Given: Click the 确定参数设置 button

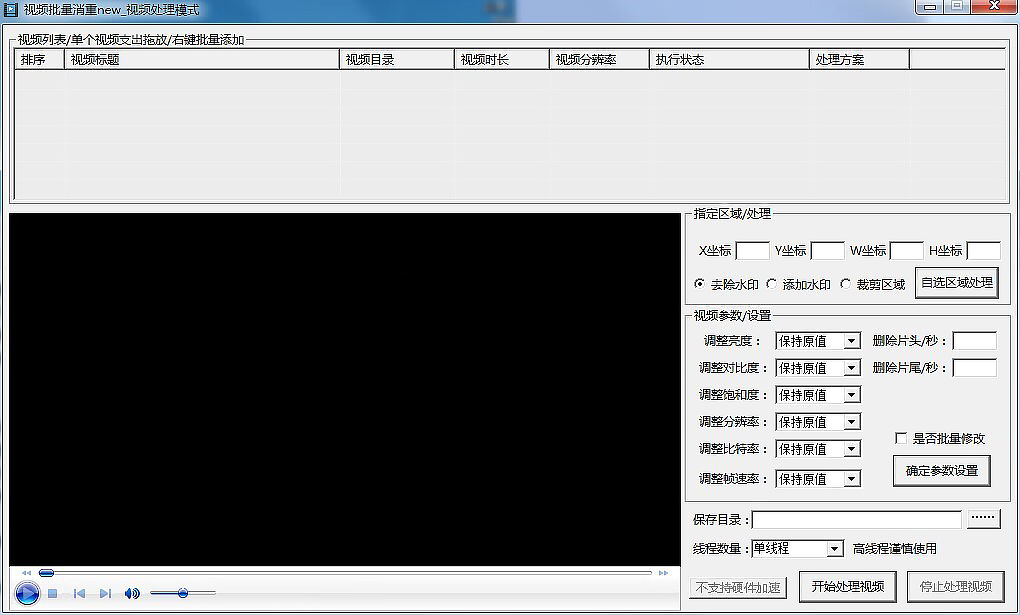Looking at the screenshot, I should (942, 471).
